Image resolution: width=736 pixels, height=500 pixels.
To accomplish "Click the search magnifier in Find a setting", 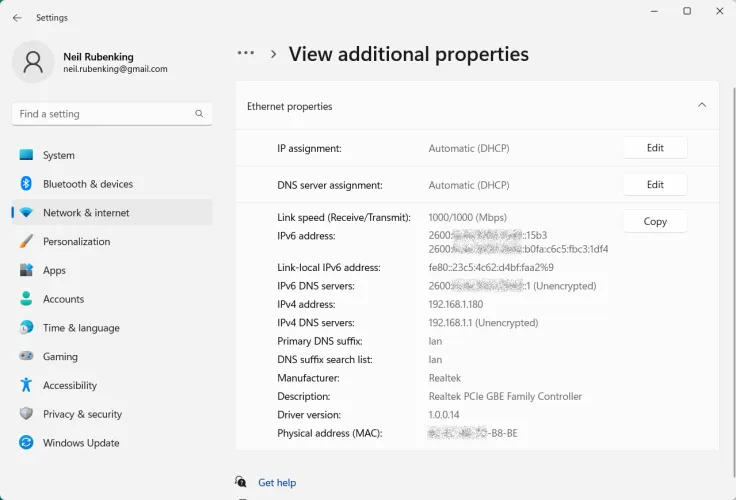I will tap(199, 114).
